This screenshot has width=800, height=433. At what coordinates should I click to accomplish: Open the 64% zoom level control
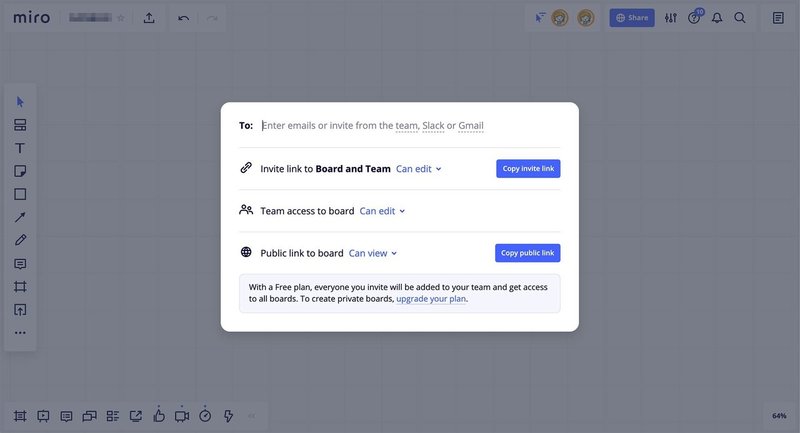pyautogui.click(x=779, y=415)
